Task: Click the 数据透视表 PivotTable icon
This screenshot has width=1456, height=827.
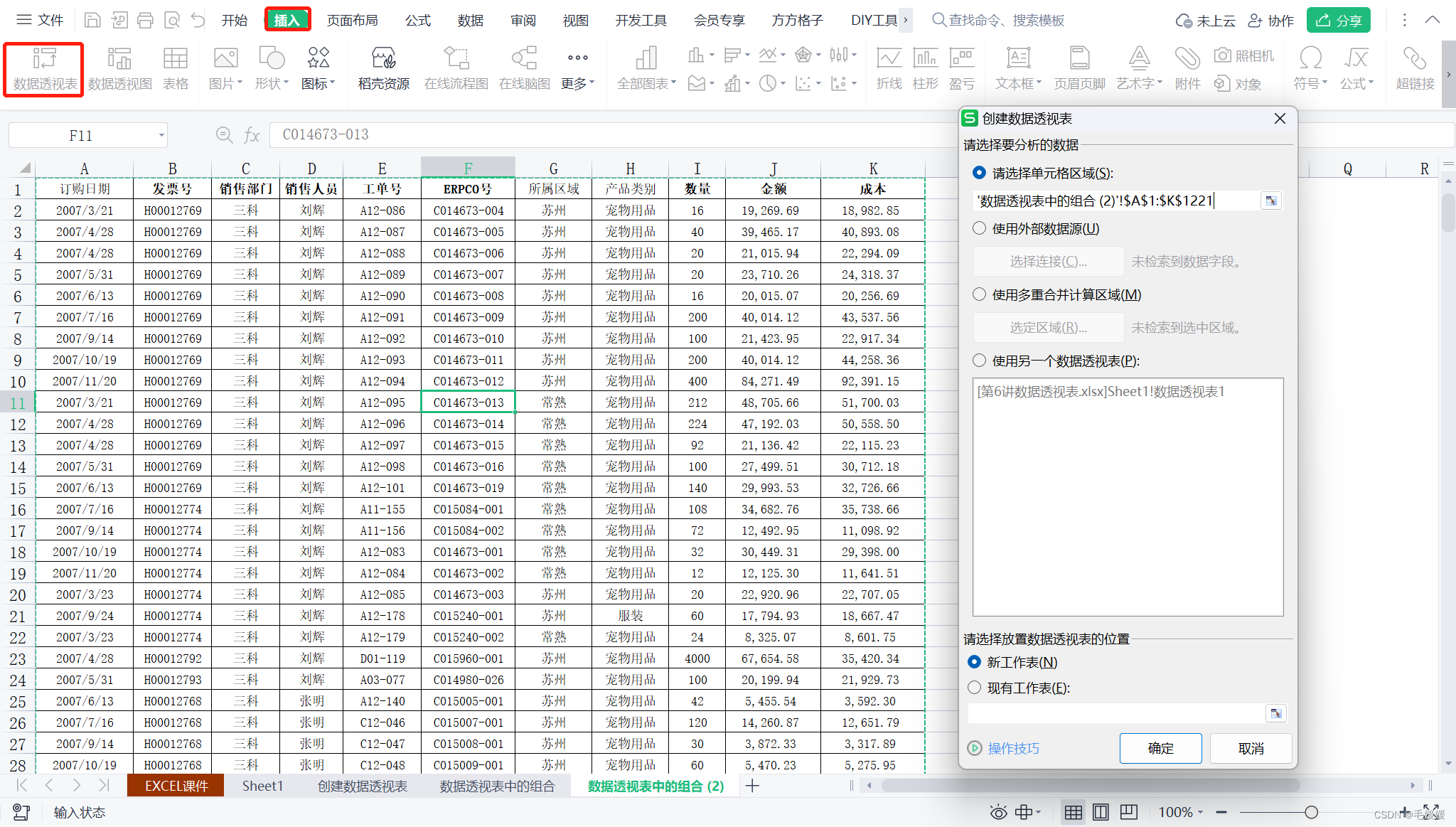Action: 44,69
